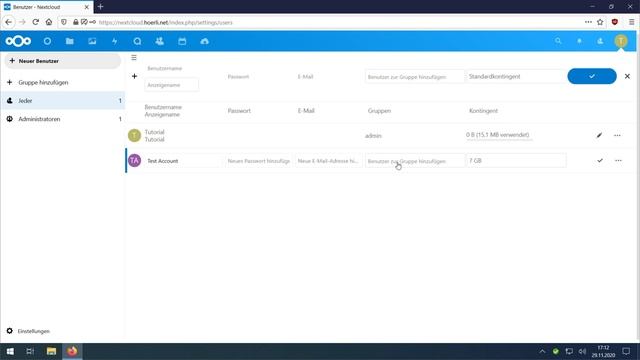The image size is (640, 360).
Task: Click Test Account display name field
Action: (x=183, y=161)
